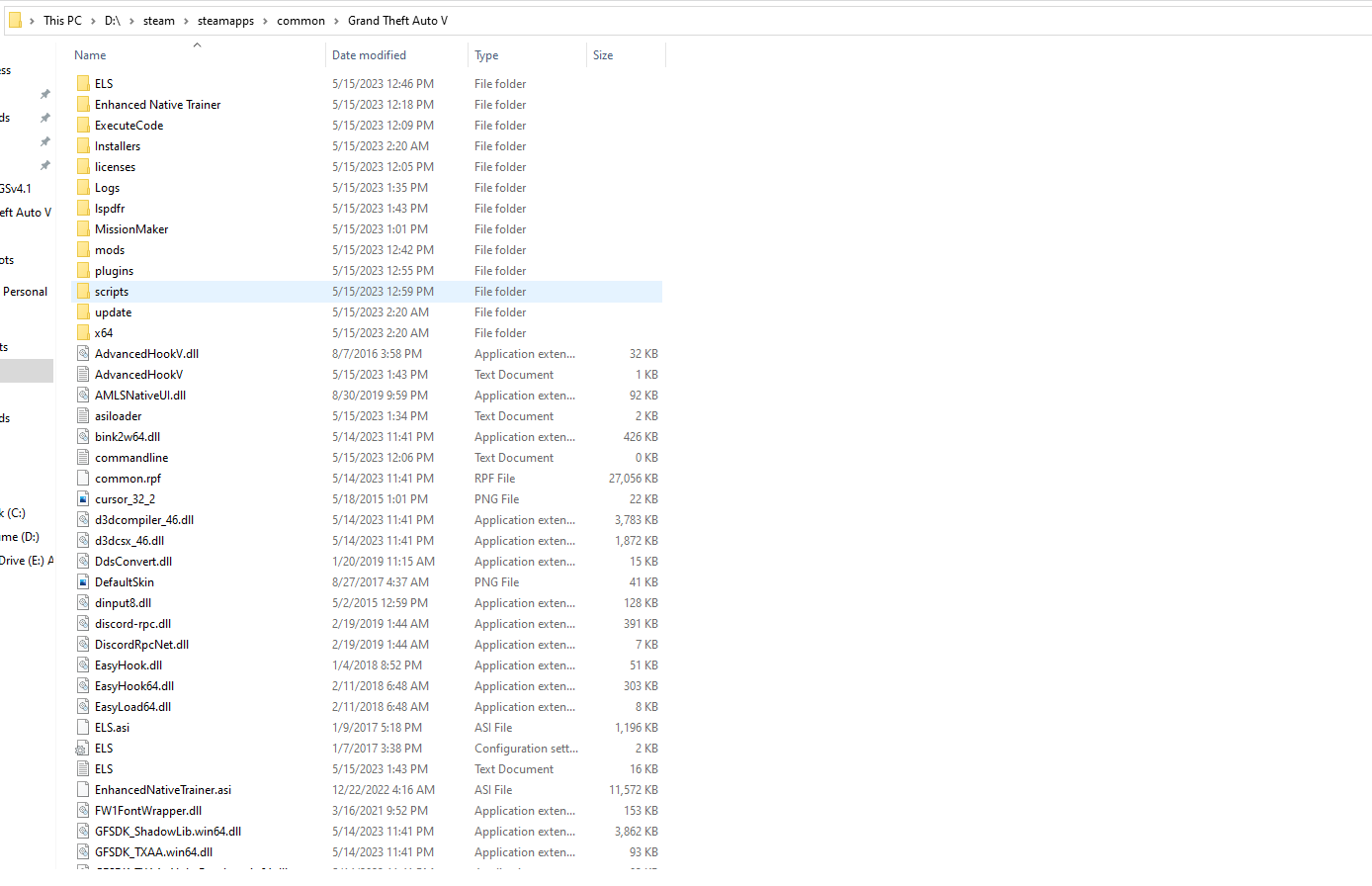Screen dimensions: 1372x886
Task: Click the ELS folder icon
Action: pos(83,84)
